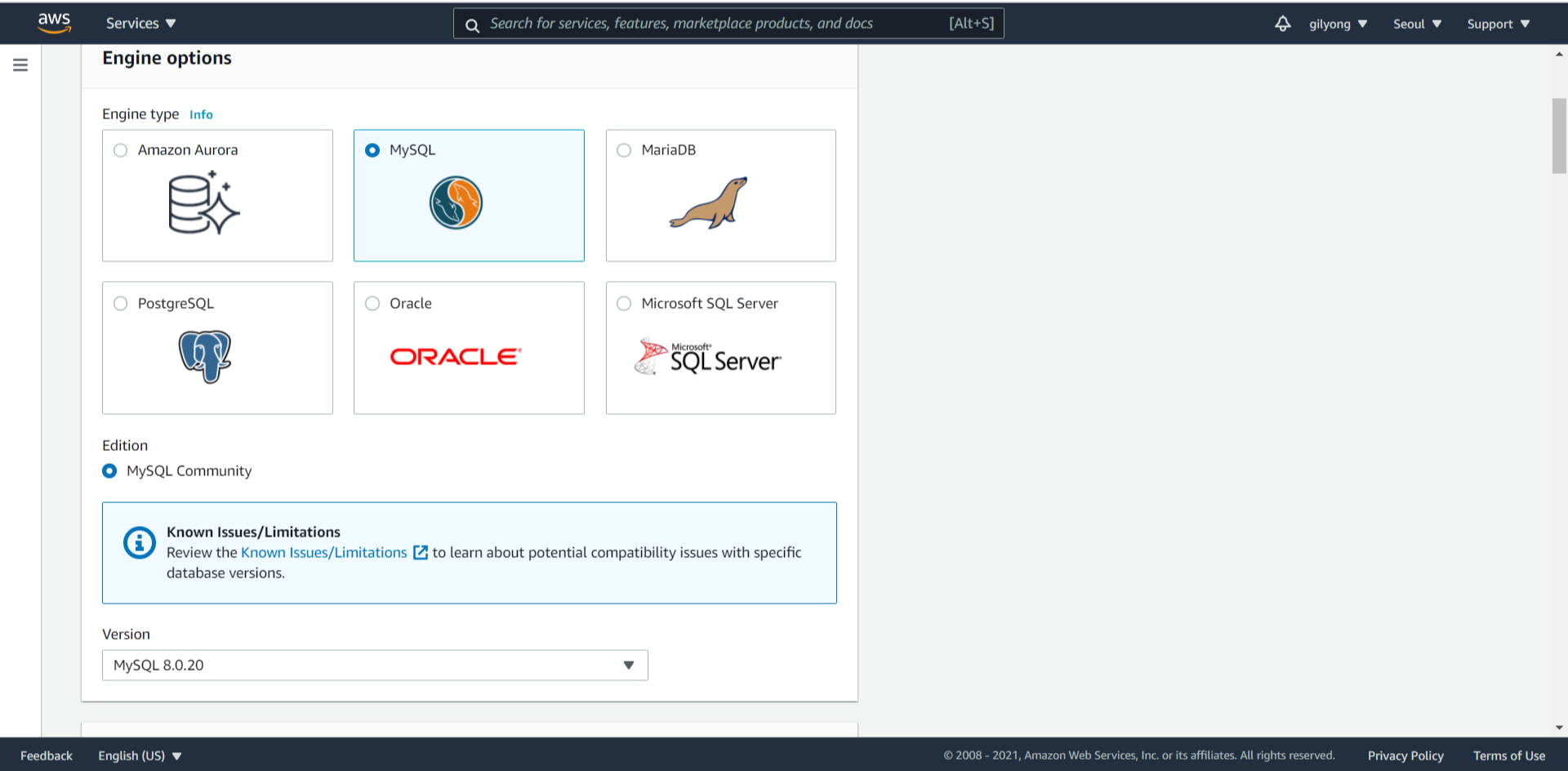
Task: Click the Feedback button in footer
Action: point(47,755)
